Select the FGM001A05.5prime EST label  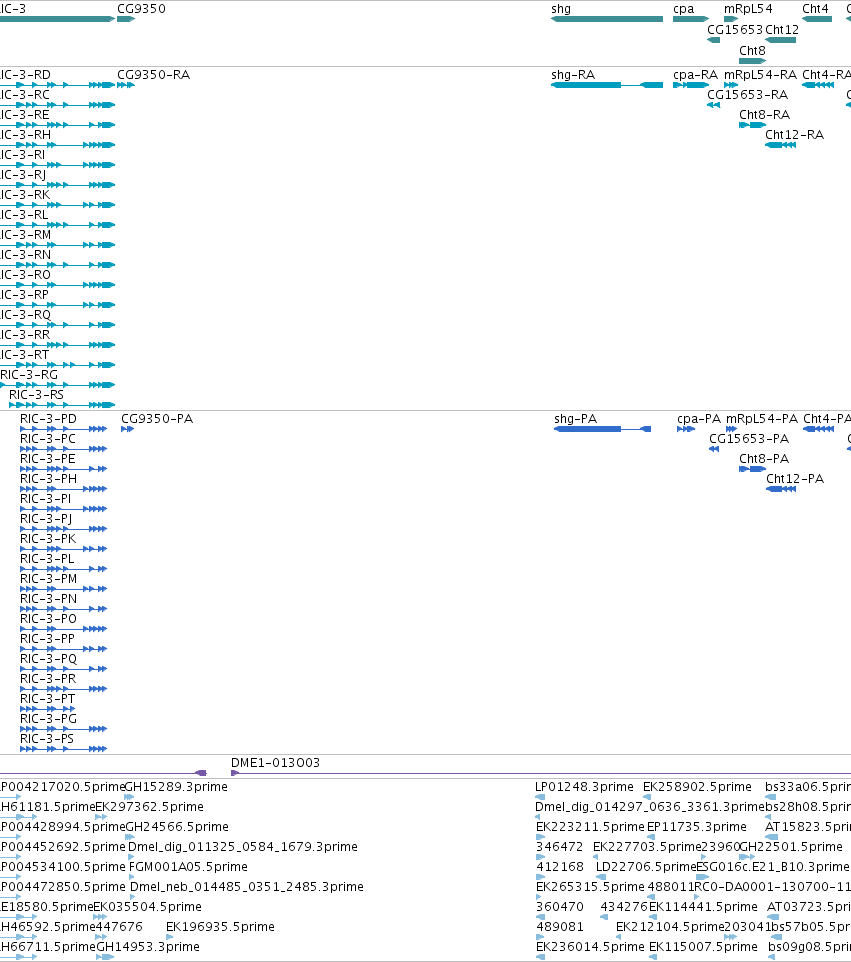pyautogui.click(x=188, y=867)
